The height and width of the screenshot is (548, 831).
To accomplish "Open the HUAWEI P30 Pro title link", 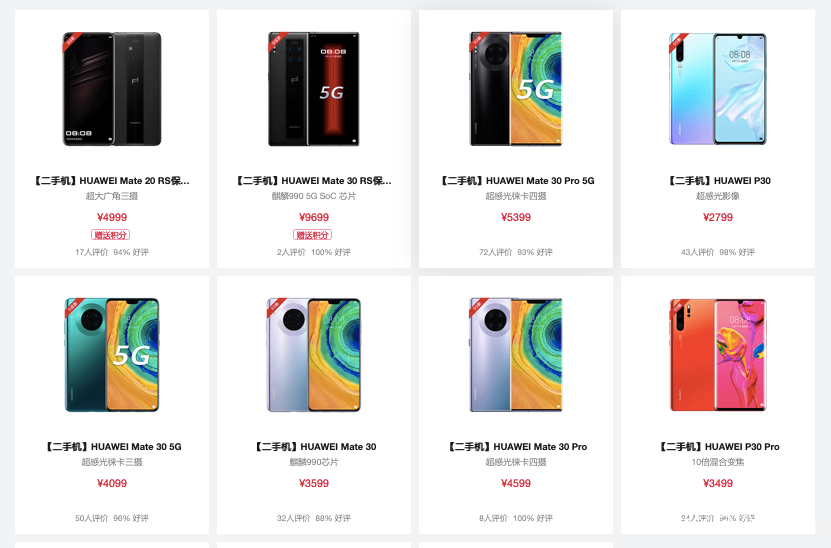I will point(718,447).
